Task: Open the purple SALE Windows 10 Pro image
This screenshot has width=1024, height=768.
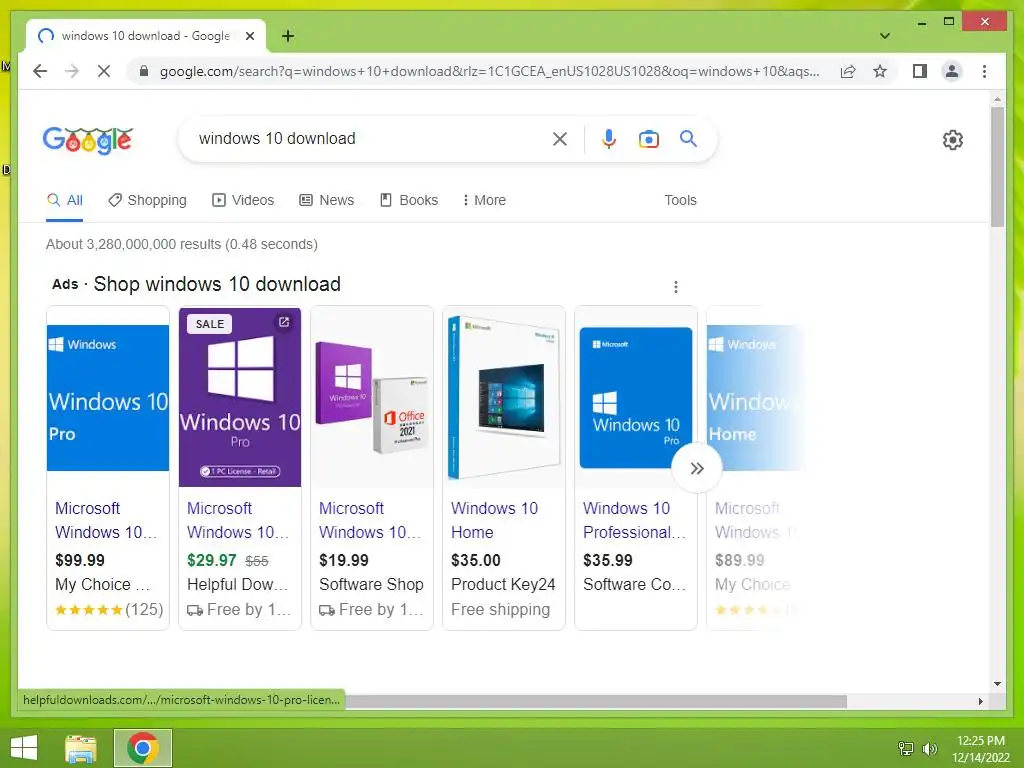Action: [x=240, y=397]
